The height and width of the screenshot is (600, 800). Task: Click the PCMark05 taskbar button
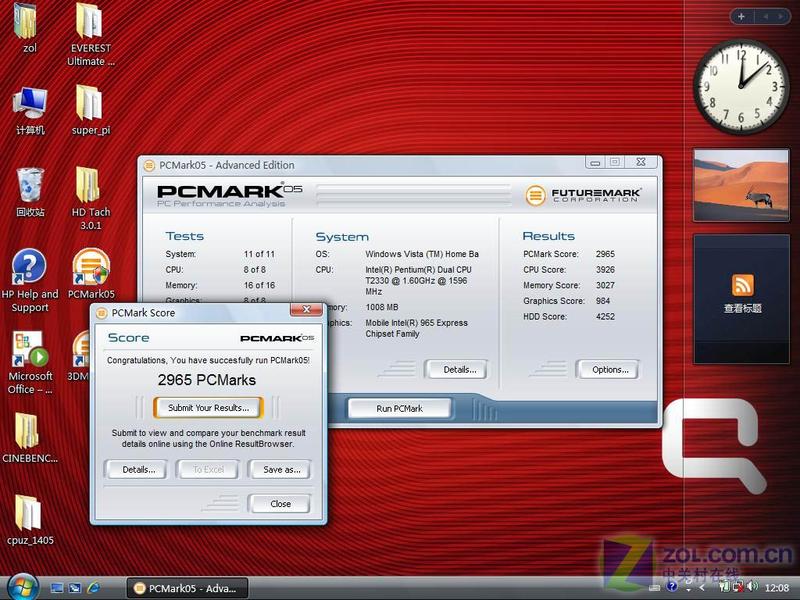point(187,588)
